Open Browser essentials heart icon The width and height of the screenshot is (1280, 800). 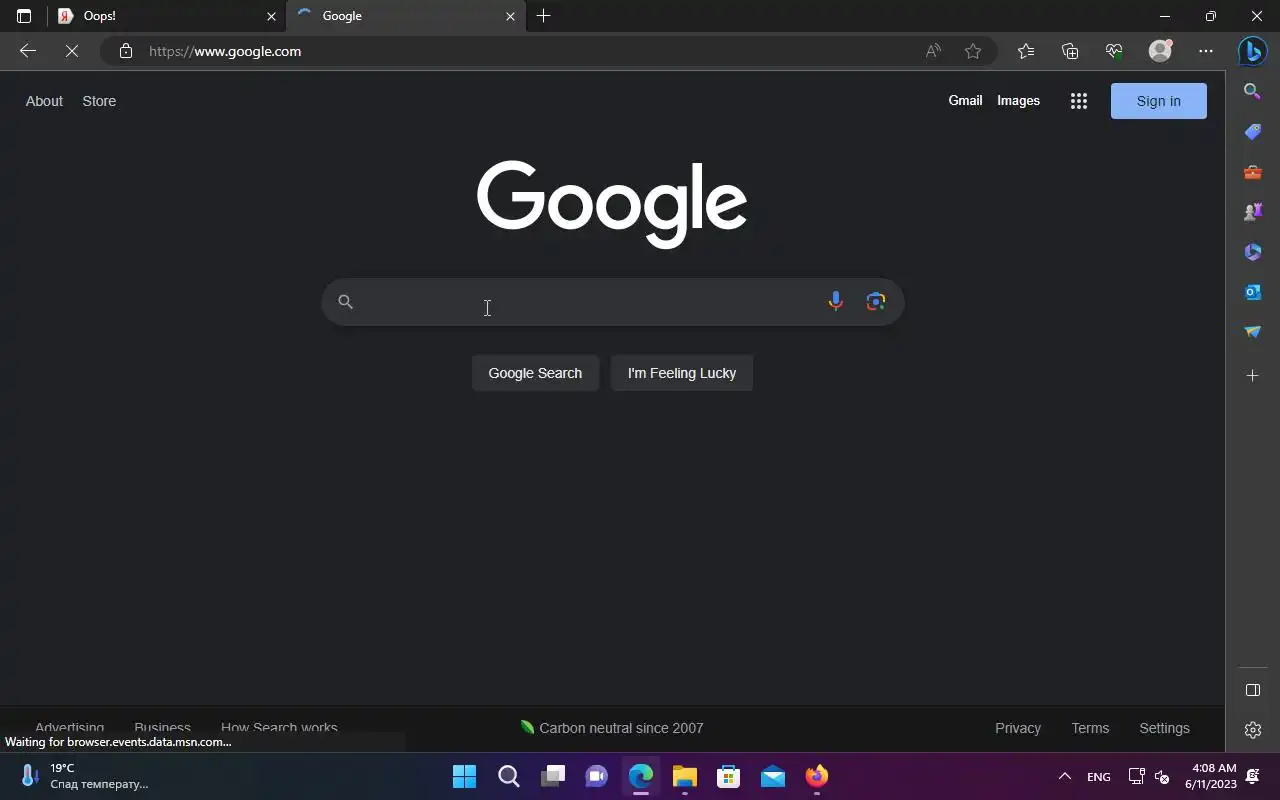tap(1114, 51)
